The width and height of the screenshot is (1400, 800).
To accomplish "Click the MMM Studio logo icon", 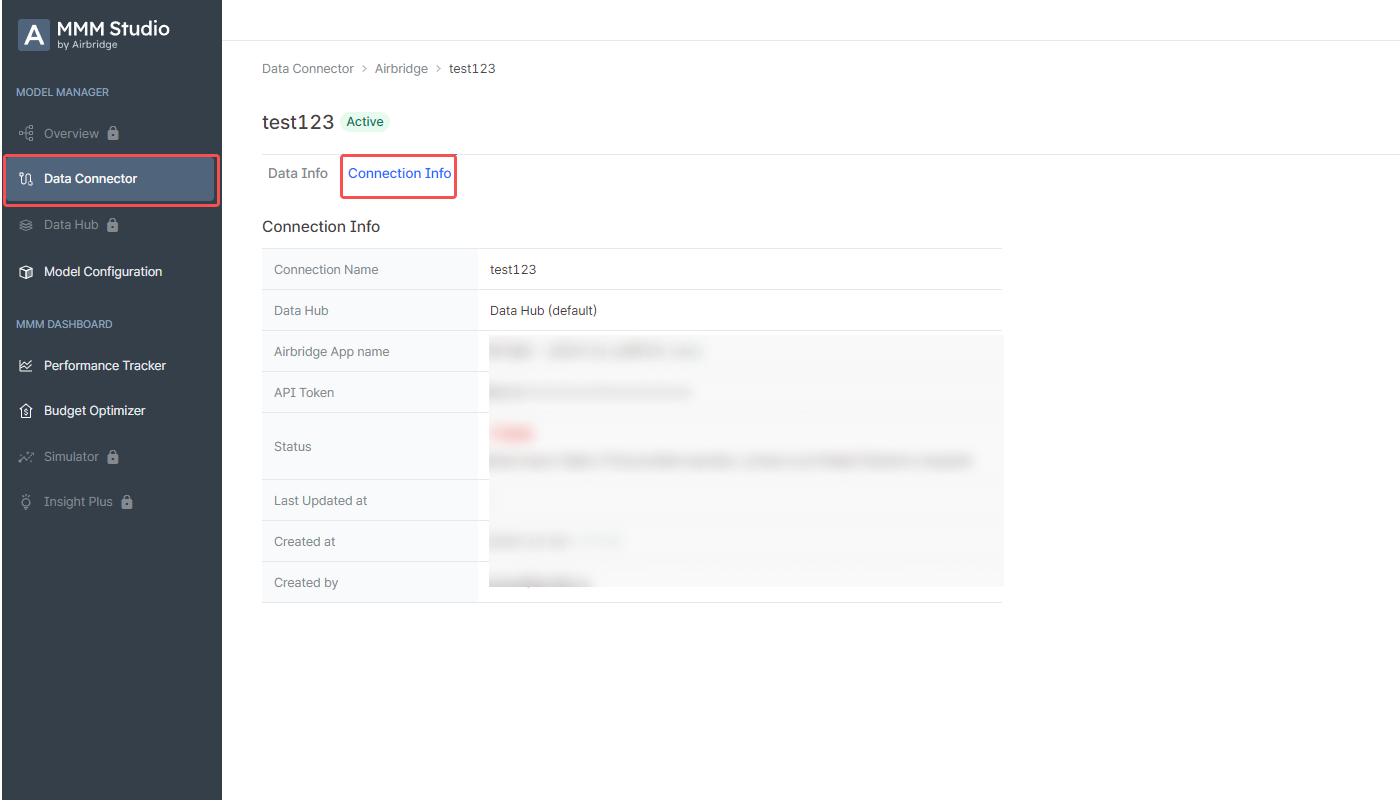I will pyautogui.click(x=34, y=35).
